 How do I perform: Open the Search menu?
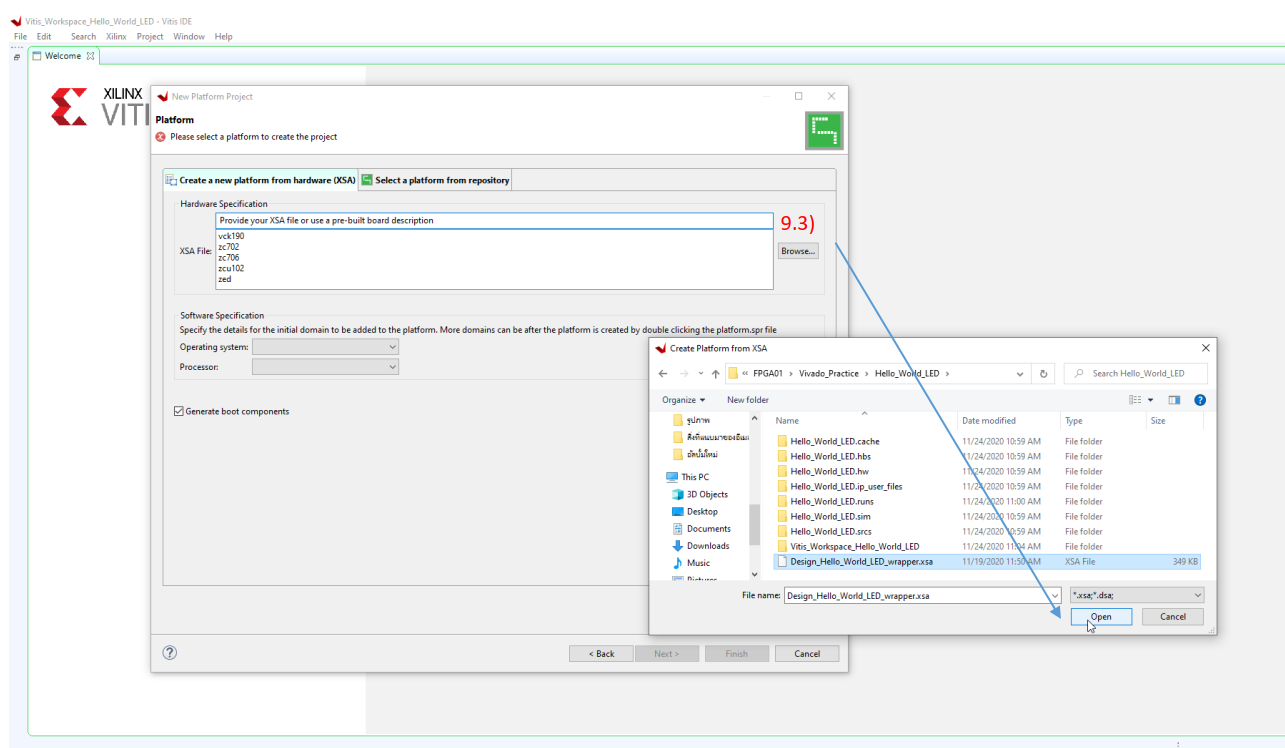tap(83, 36)
